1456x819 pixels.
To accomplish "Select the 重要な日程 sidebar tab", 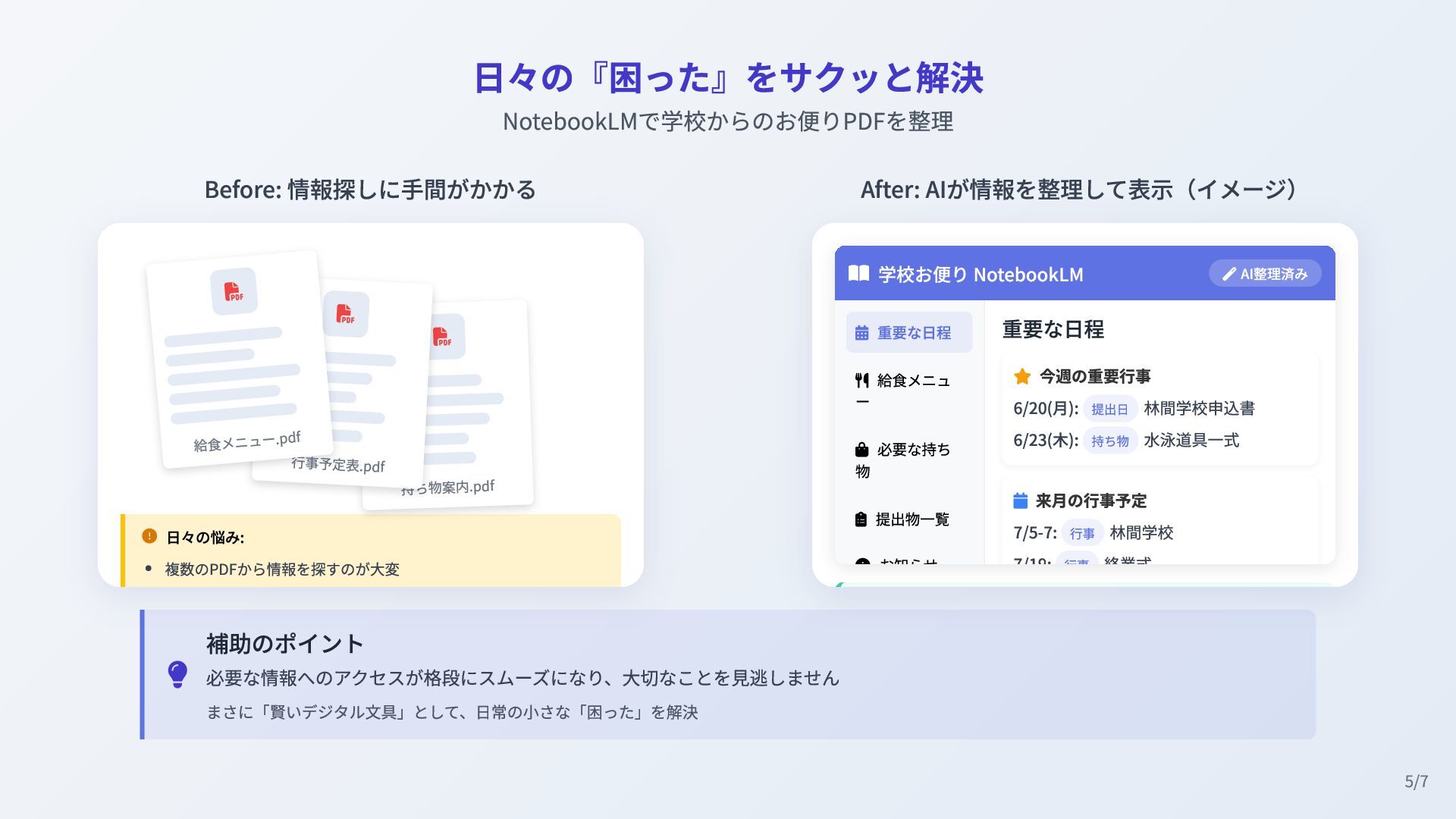I will [x=908, y=333].
